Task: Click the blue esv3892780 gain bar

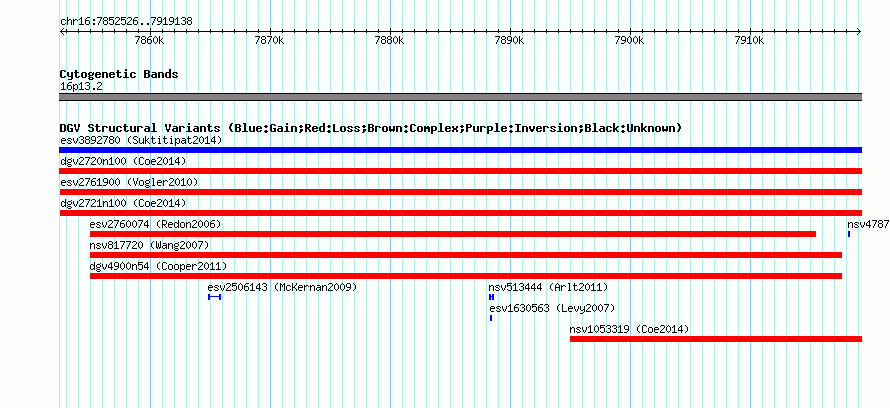Action: [x=460, y=150]
